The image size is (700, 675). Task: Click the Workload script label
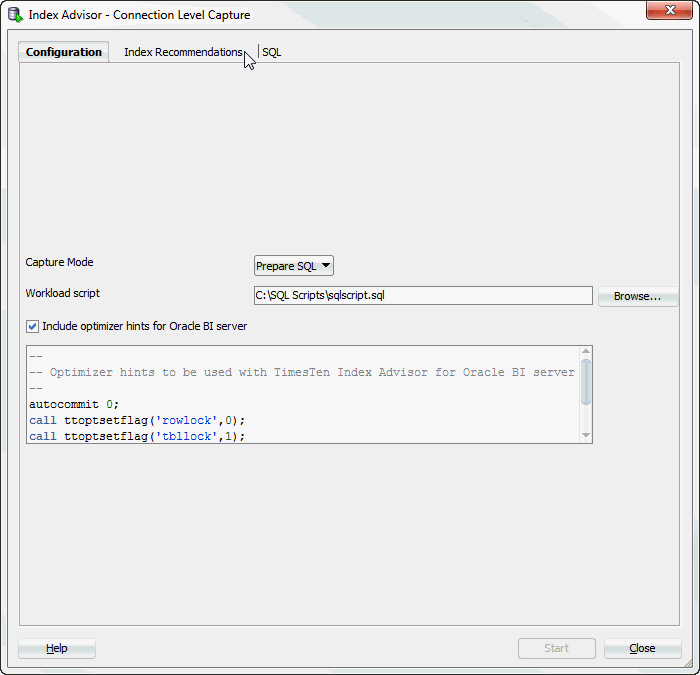tap(62, 293)
